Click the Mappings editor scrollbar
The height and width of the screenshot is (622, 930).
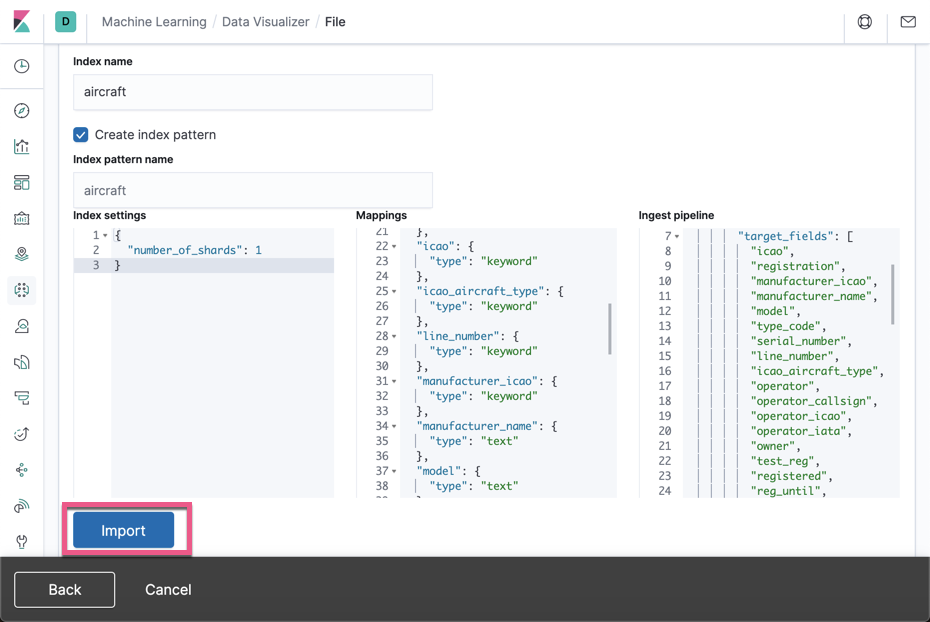click(610, 329)
